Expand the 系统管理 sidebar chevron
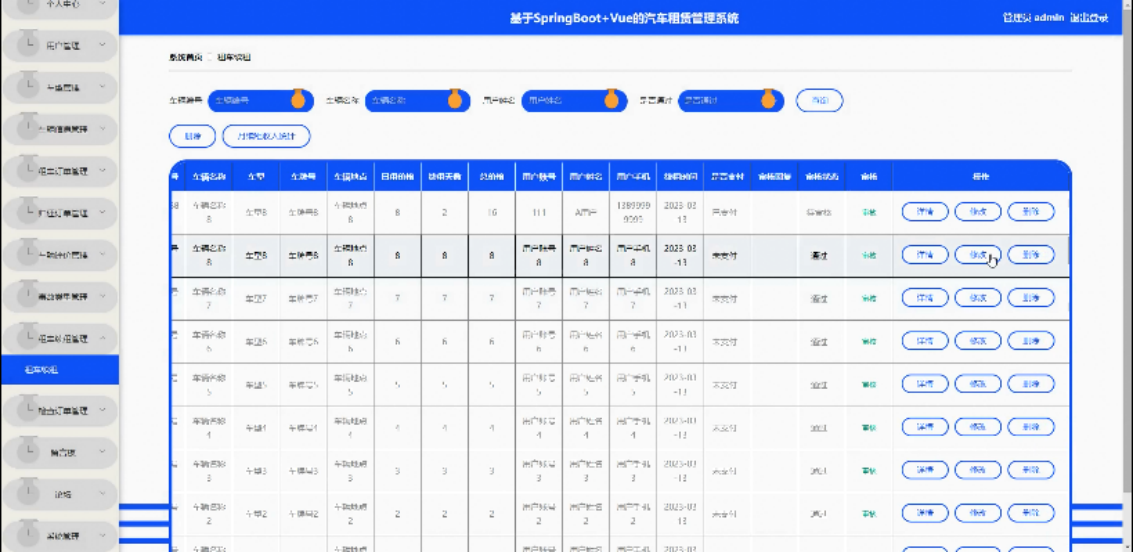Screen dimensions: 1134x553 [102, 536]
